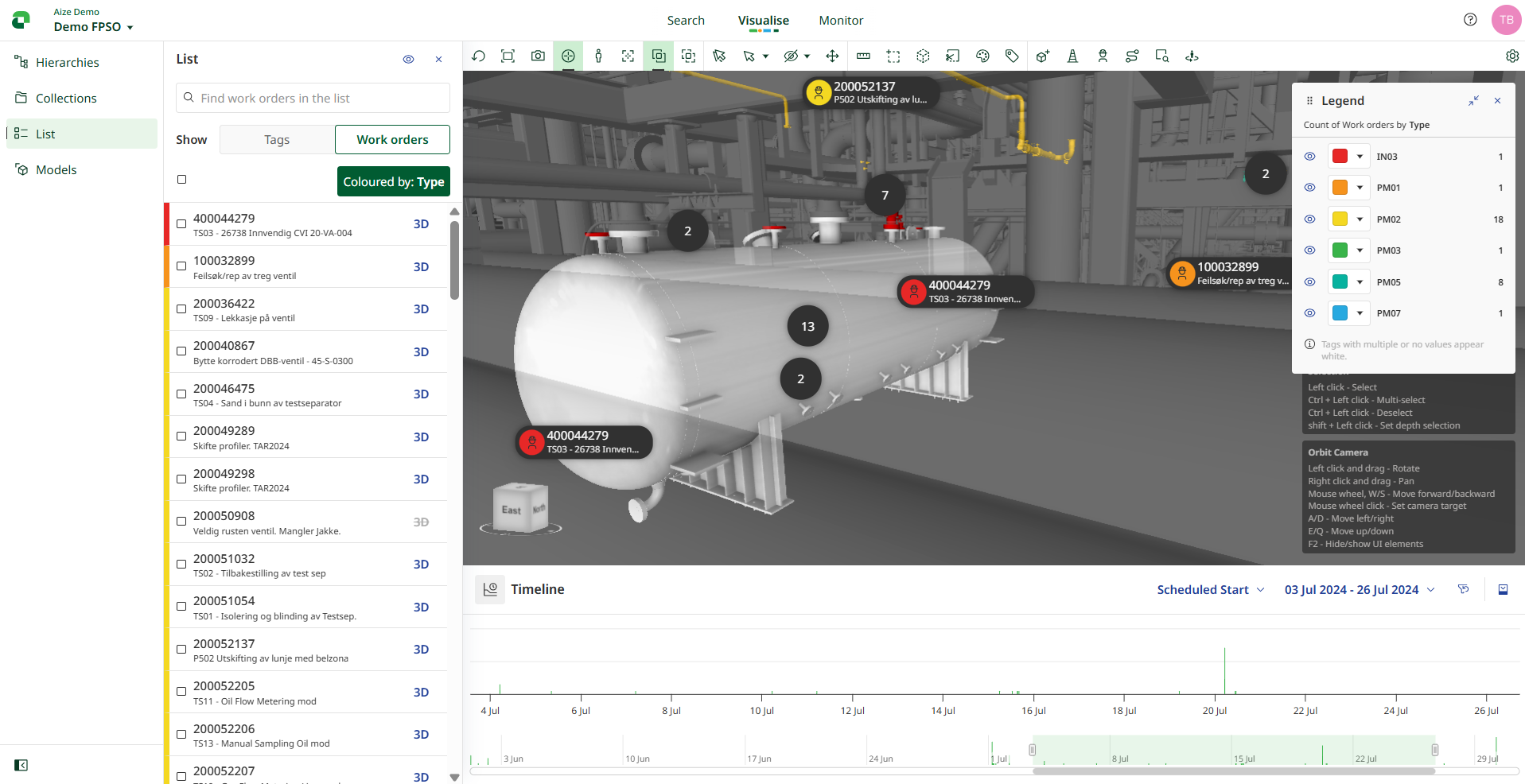This screenshot has width=1525, height=784.
Task: Open settings gear in 3D toolbar
Action: point(1511,56)
